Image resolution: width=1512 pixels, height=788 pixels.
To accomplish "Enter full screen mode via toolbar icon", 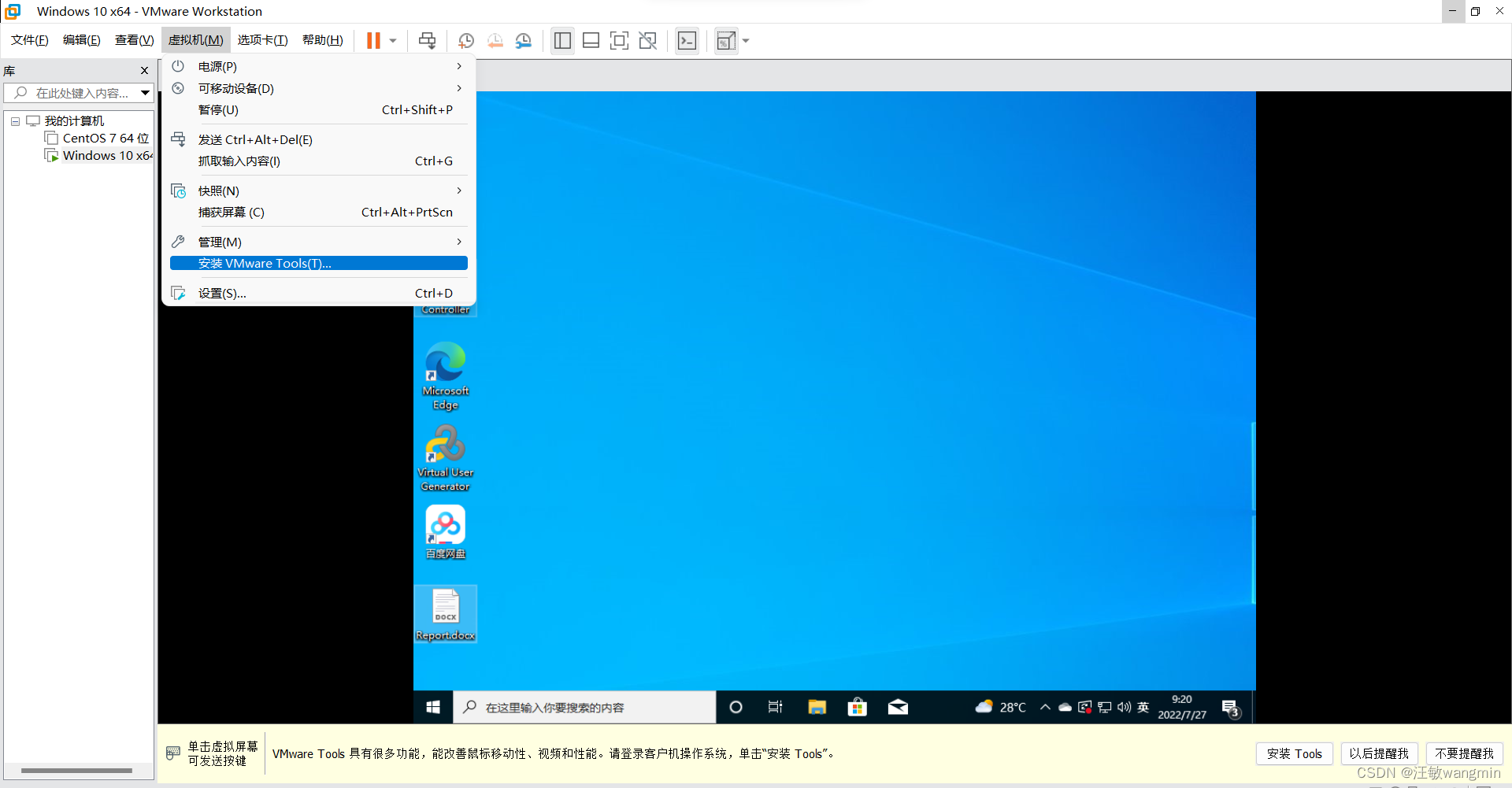I will pyautogui.click(x=620, y=41).
